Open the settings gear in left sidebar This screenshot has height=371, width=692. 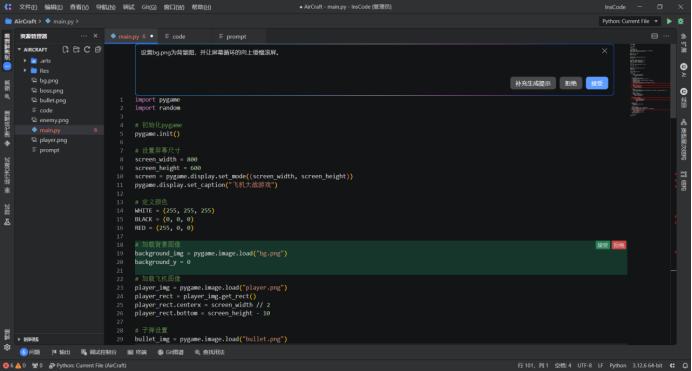(x=7, y=347)
